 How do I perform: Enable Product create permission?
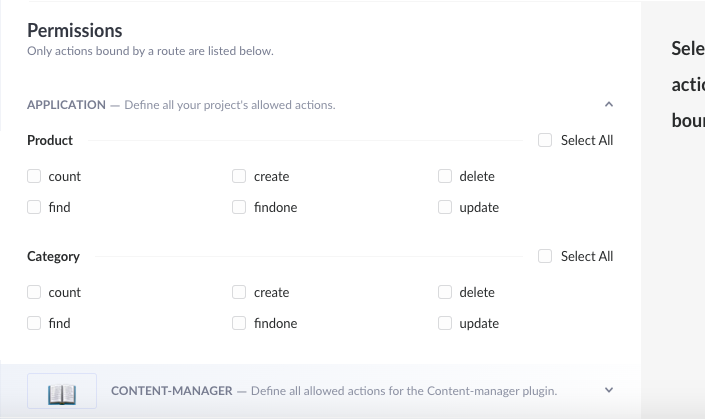click(239, 177)
